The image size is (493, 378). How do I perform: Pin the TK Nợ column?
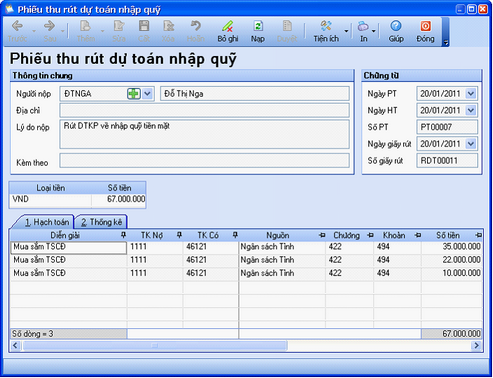coord(179,235)
